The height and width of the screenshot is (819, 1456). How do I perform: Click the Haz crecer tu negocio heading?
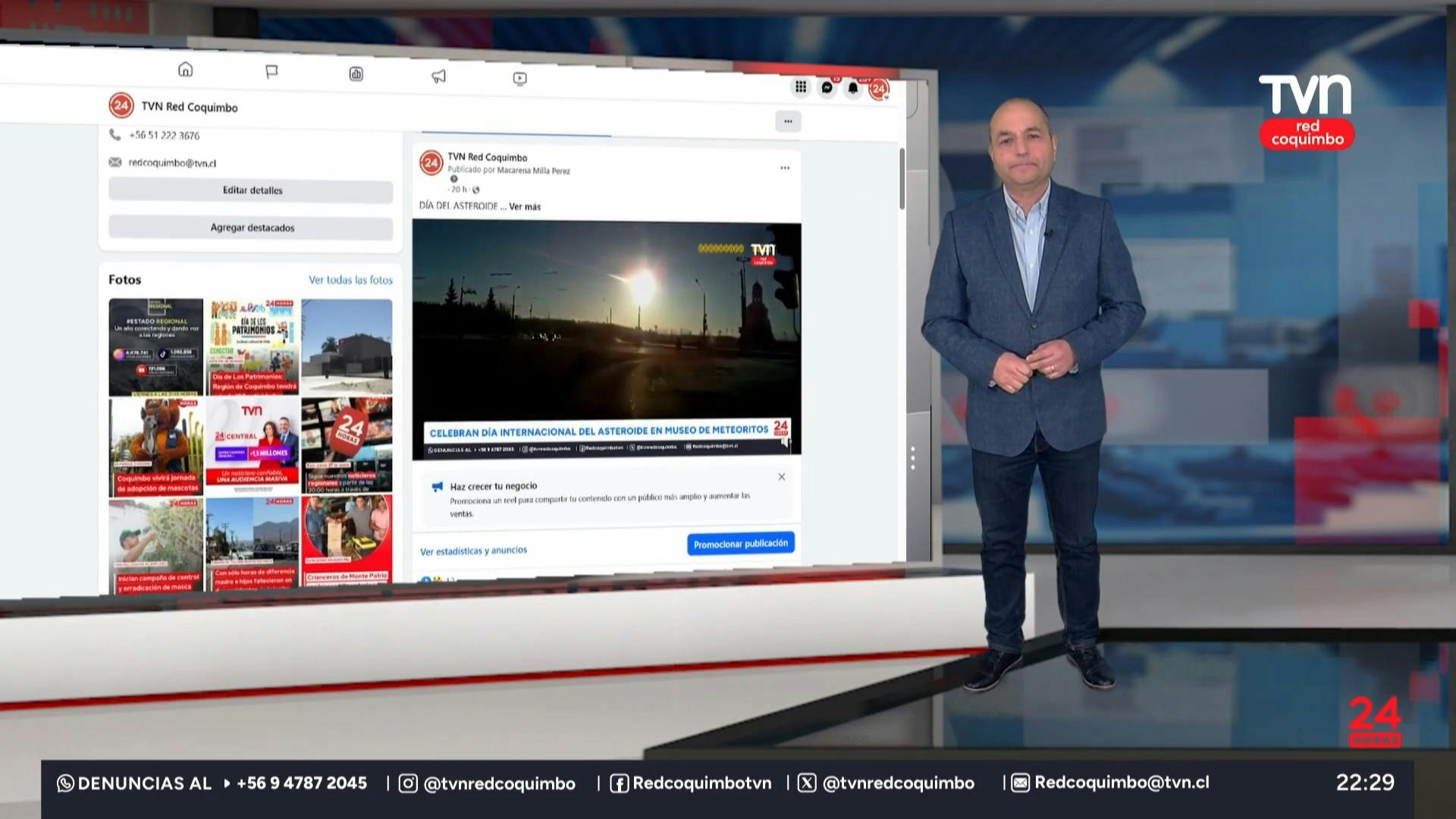coord(494,486)
